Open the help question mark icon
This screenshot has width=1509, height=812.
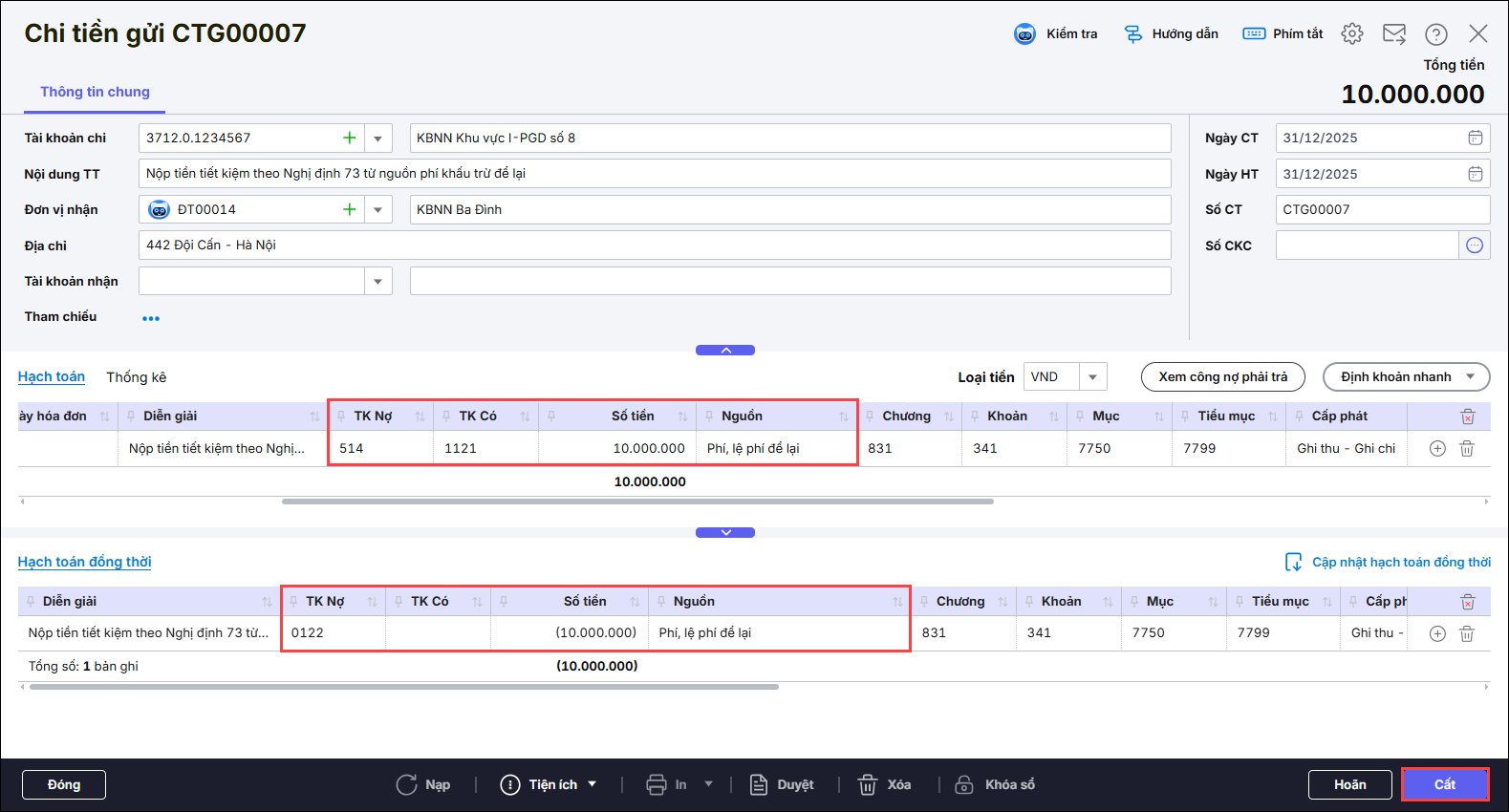1435,34
